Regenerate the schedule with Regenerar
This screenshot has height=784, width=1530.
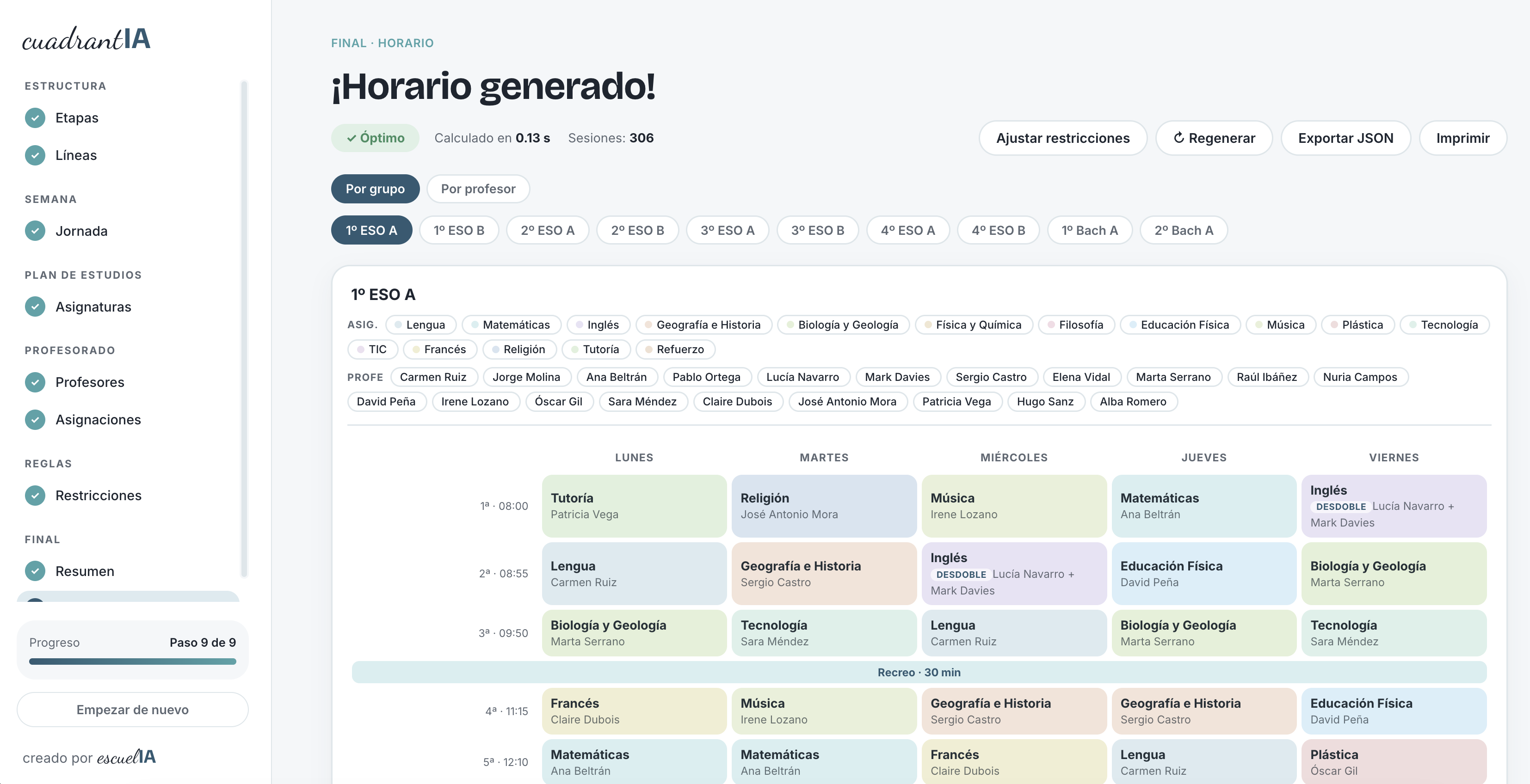click(1214, 138)
